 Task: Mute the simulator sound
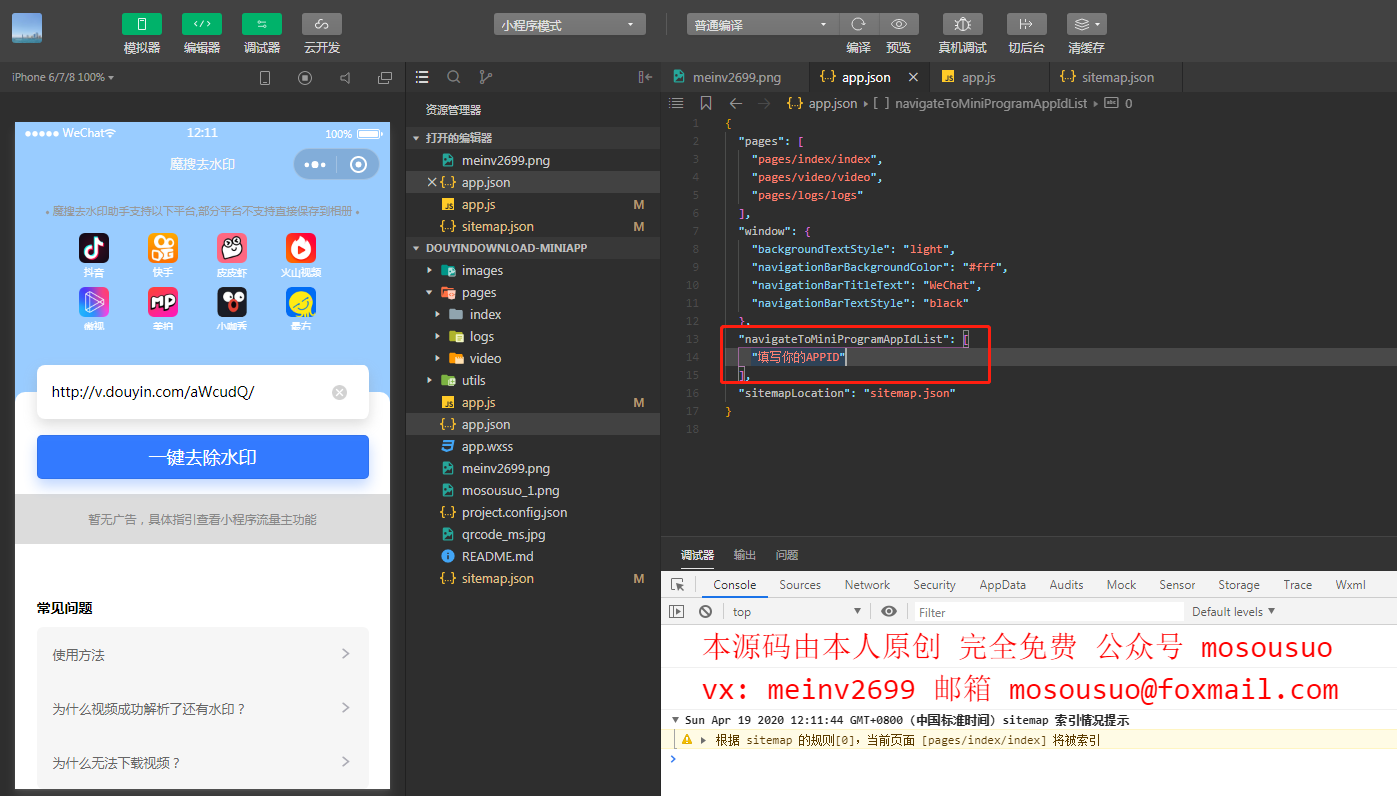click(345, 78)
